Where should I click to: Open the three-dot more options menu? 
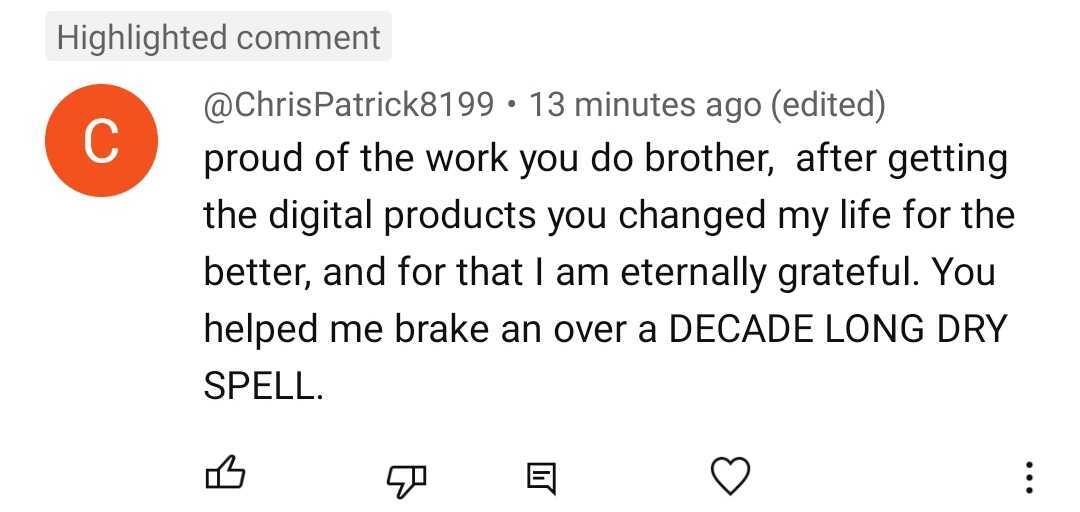1029,477
